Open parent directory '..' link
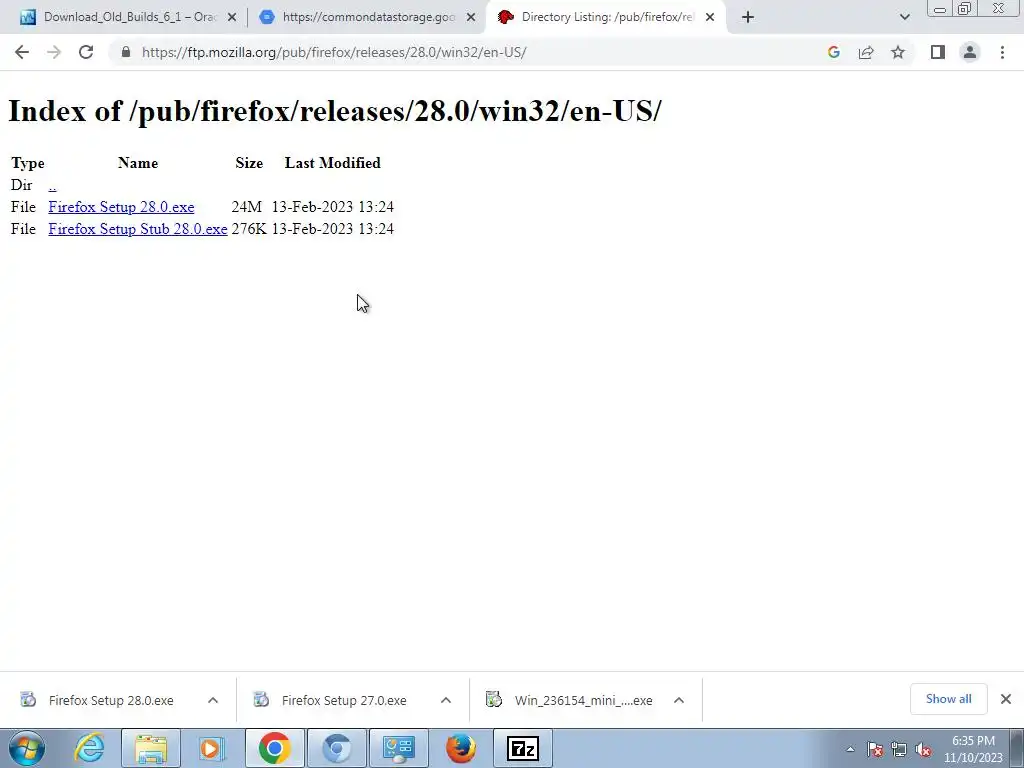 pyautogui.click(x=52, y=185)
